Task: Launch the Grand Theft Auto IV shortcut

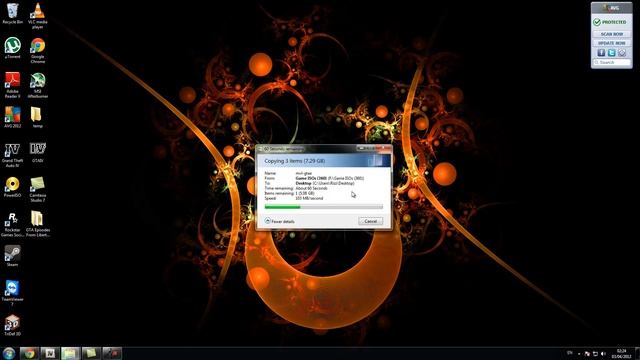Action: coord(13,155)
